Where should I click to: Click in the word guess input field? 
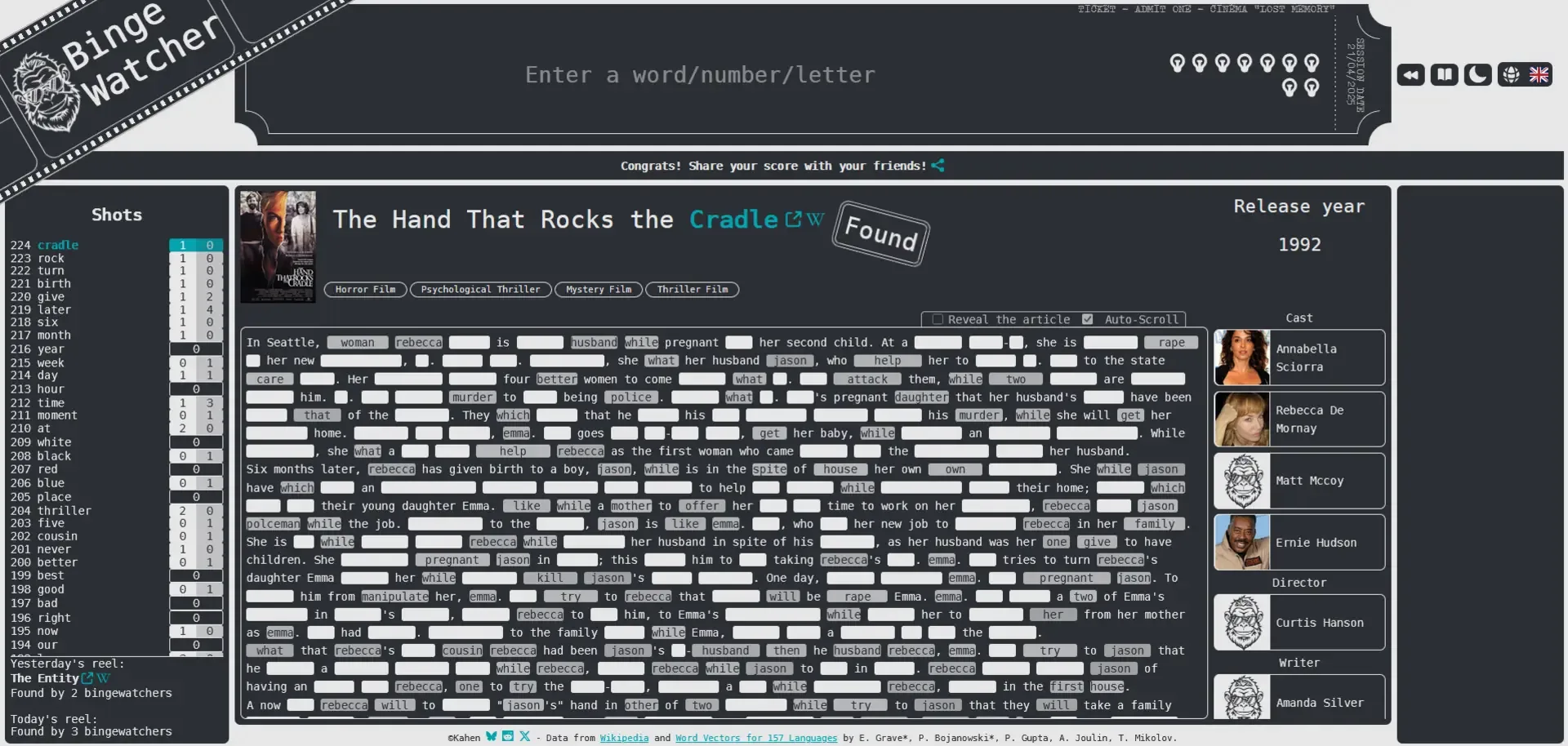(699, 75)
